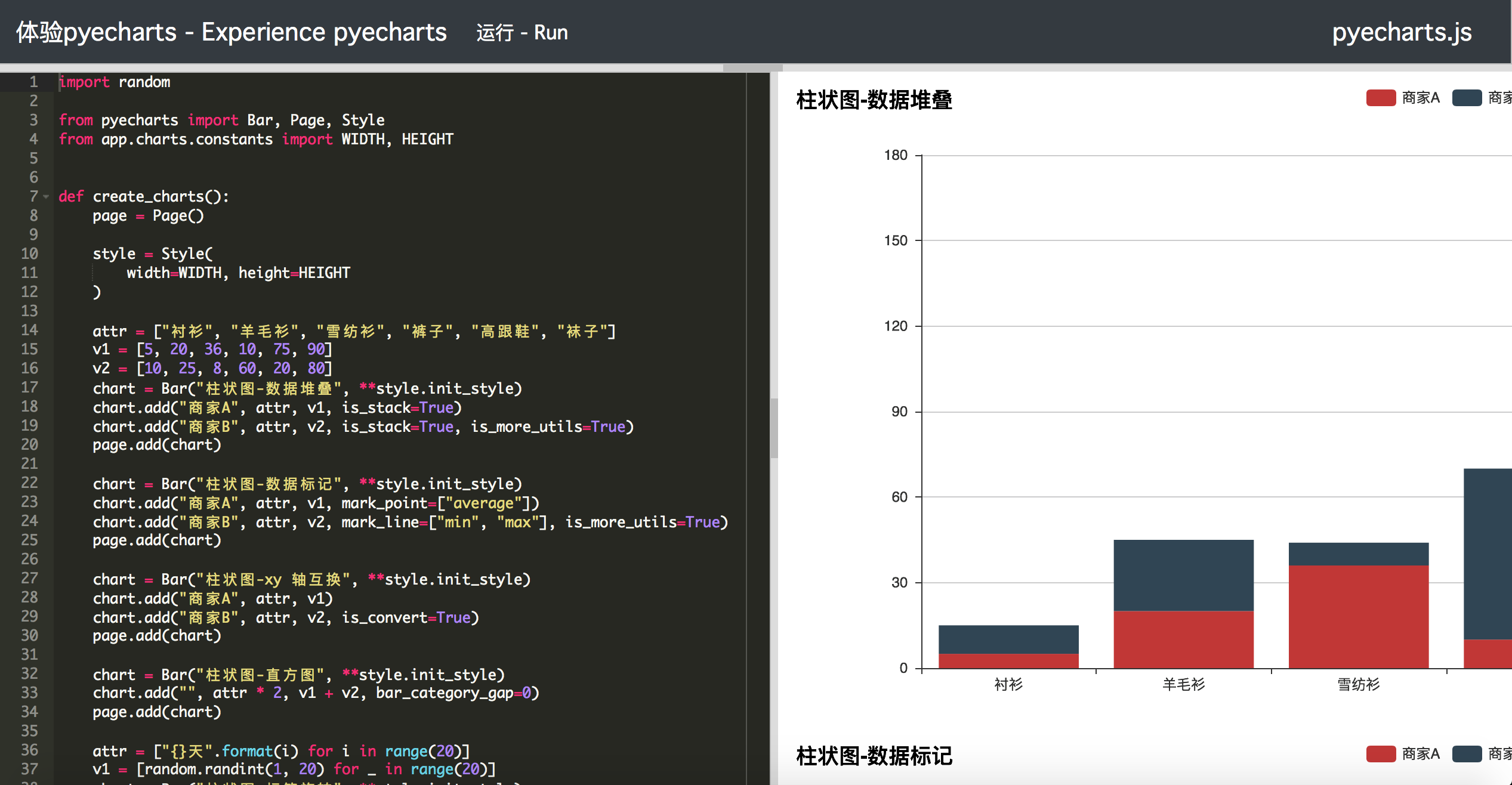Click the dark 商家B legend swatch
1512x785 pixels.
pyautogui.click(x=1467, y=97)
